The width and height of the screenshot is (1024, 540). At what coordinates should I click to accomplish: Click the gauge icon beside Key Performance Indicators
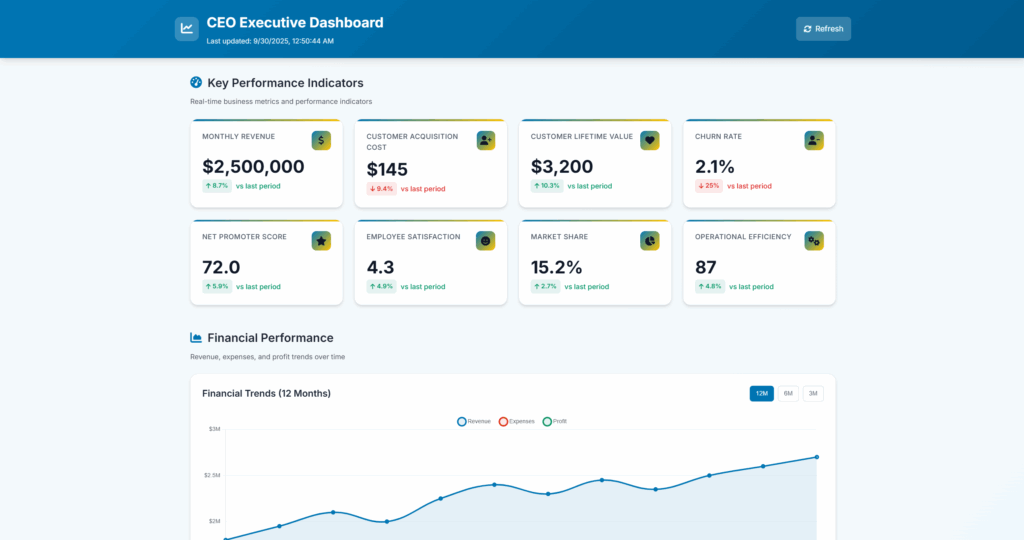point(196,83)
